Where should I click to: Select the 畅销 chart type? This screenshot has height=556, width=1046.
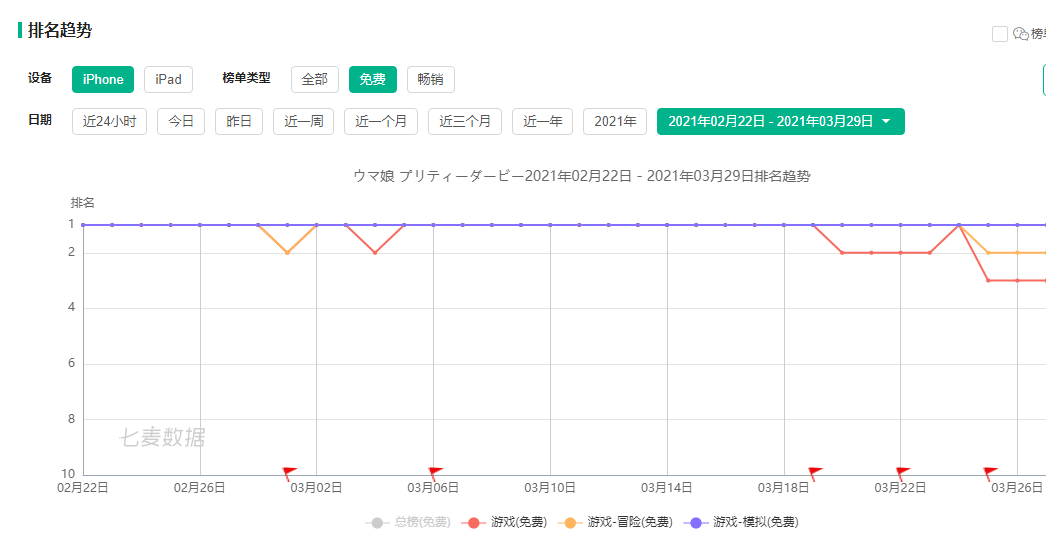430,79
